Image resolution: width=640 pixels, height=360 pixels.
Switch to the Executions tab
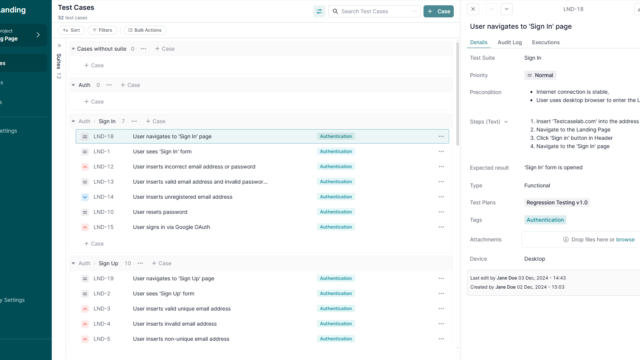coord(546,42)
